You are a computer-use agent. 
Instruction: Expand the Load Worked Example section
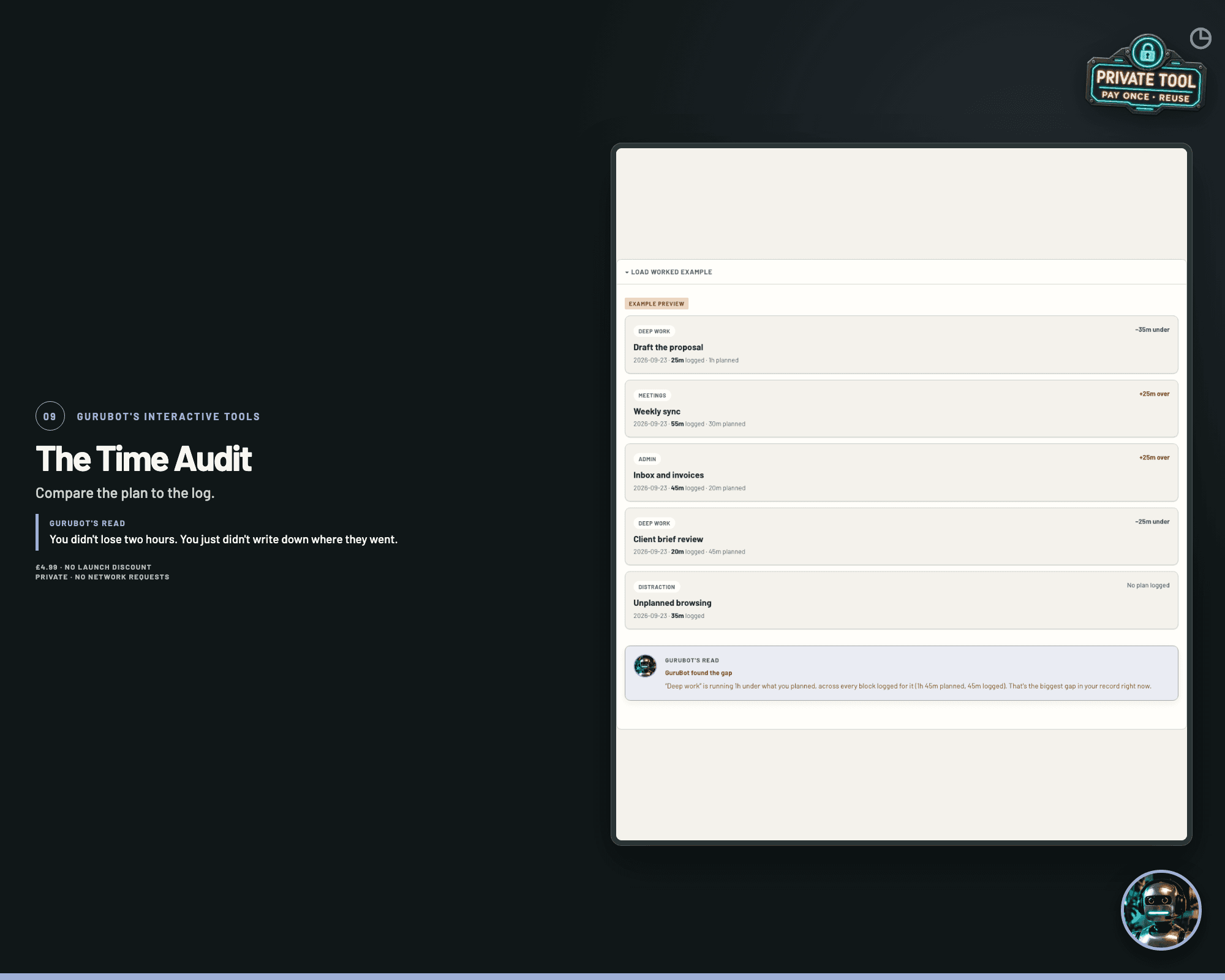(901, 272)
